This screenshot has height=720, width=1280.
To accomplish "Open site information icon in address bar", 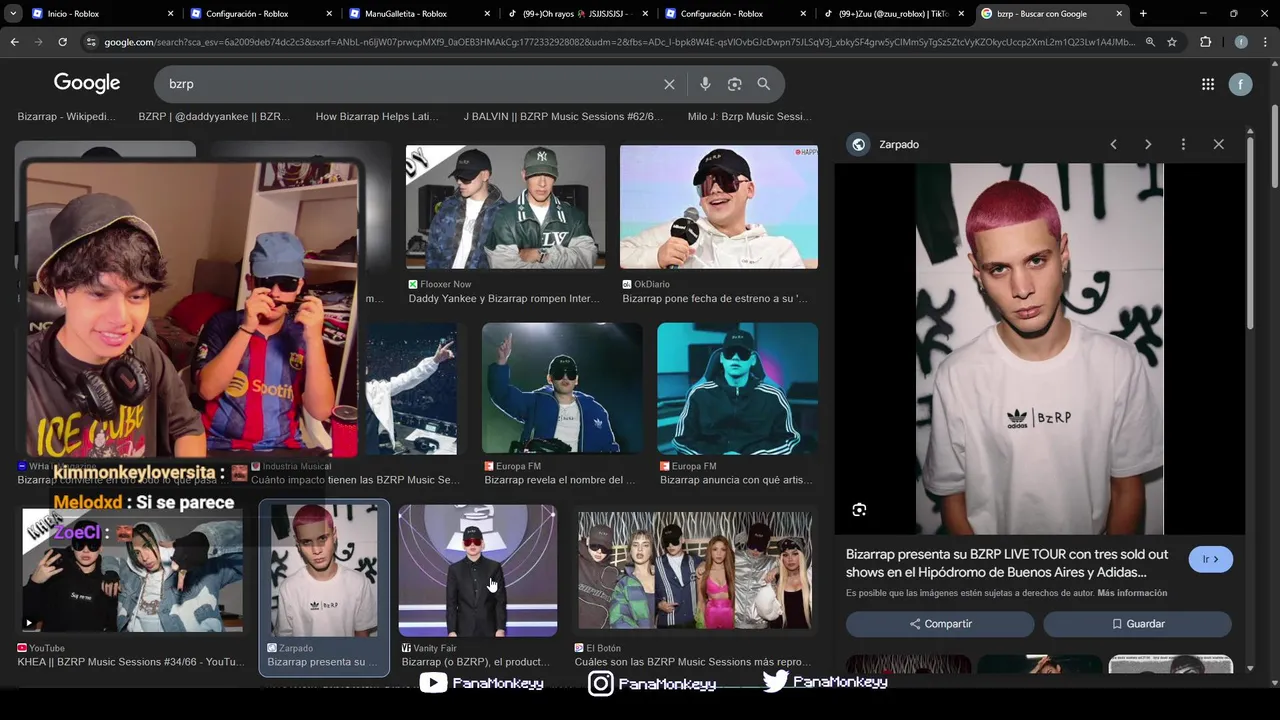I will coord(91,42).
